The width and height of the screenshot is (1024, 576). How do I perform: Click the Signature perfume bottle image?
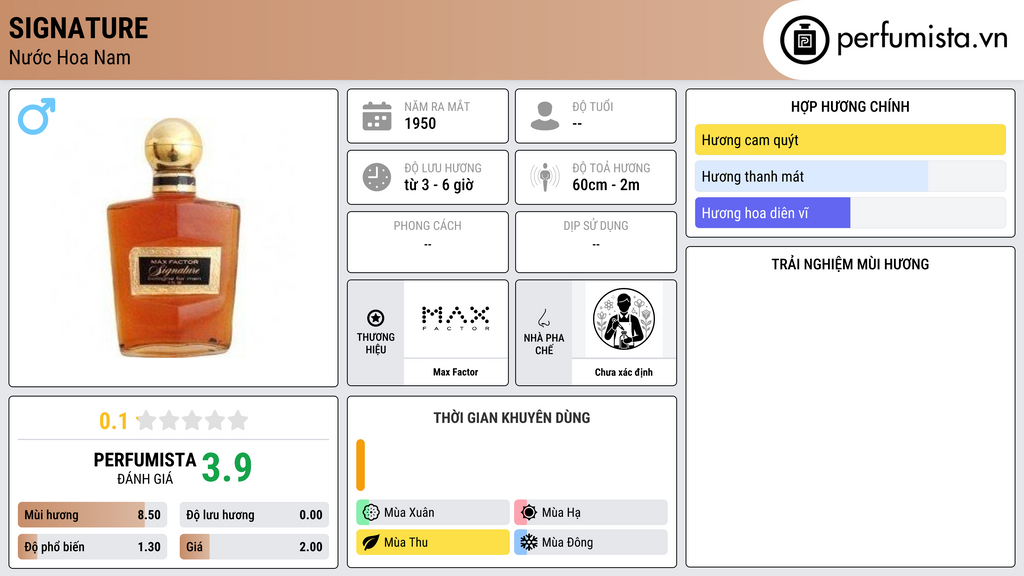[x=173, y=237]
